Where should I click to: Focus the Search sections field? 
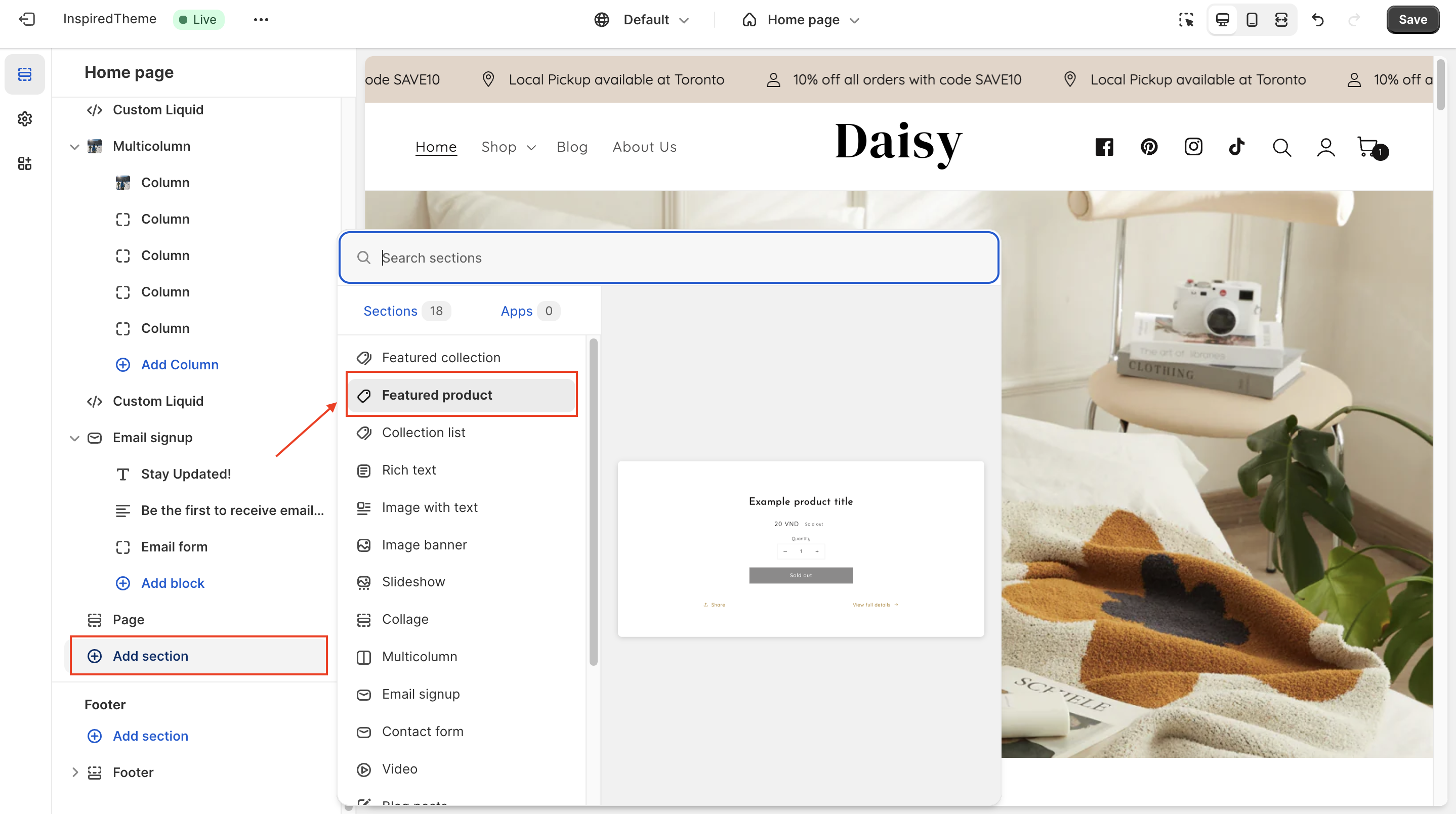tap(669, 257)
